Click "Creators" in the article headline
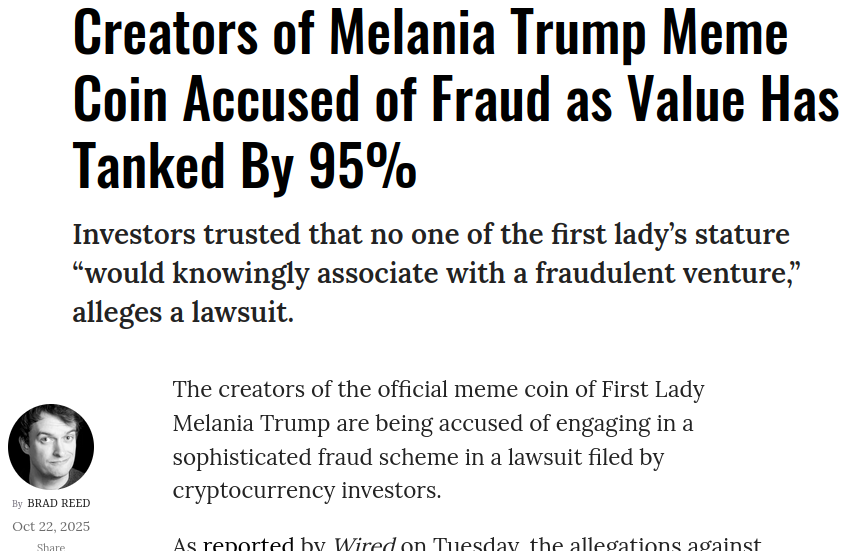 pyautogui.click(x=166, y=32)
